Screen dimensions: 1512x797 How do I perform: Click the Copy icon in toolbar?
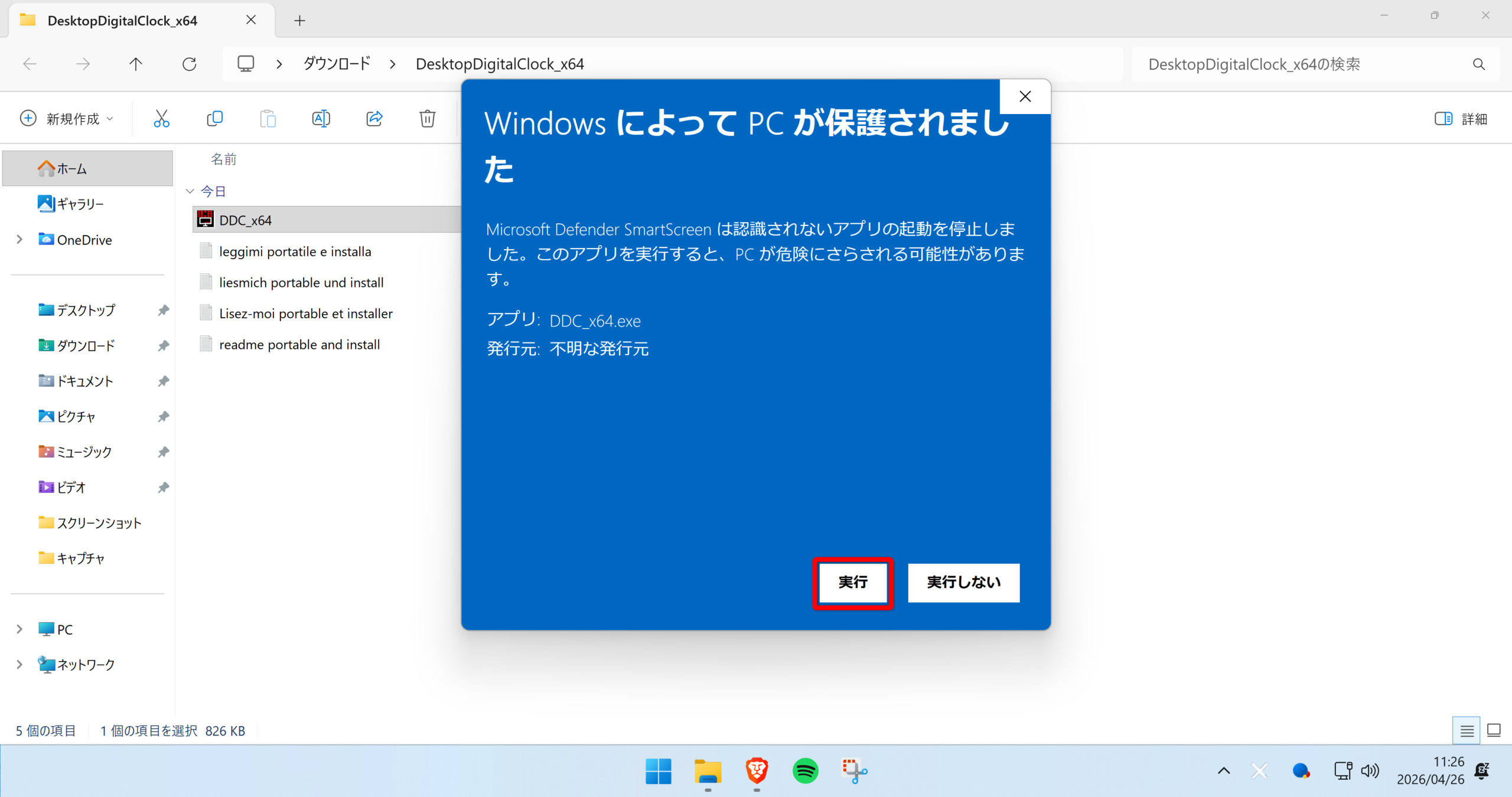[x=215, y=119]
